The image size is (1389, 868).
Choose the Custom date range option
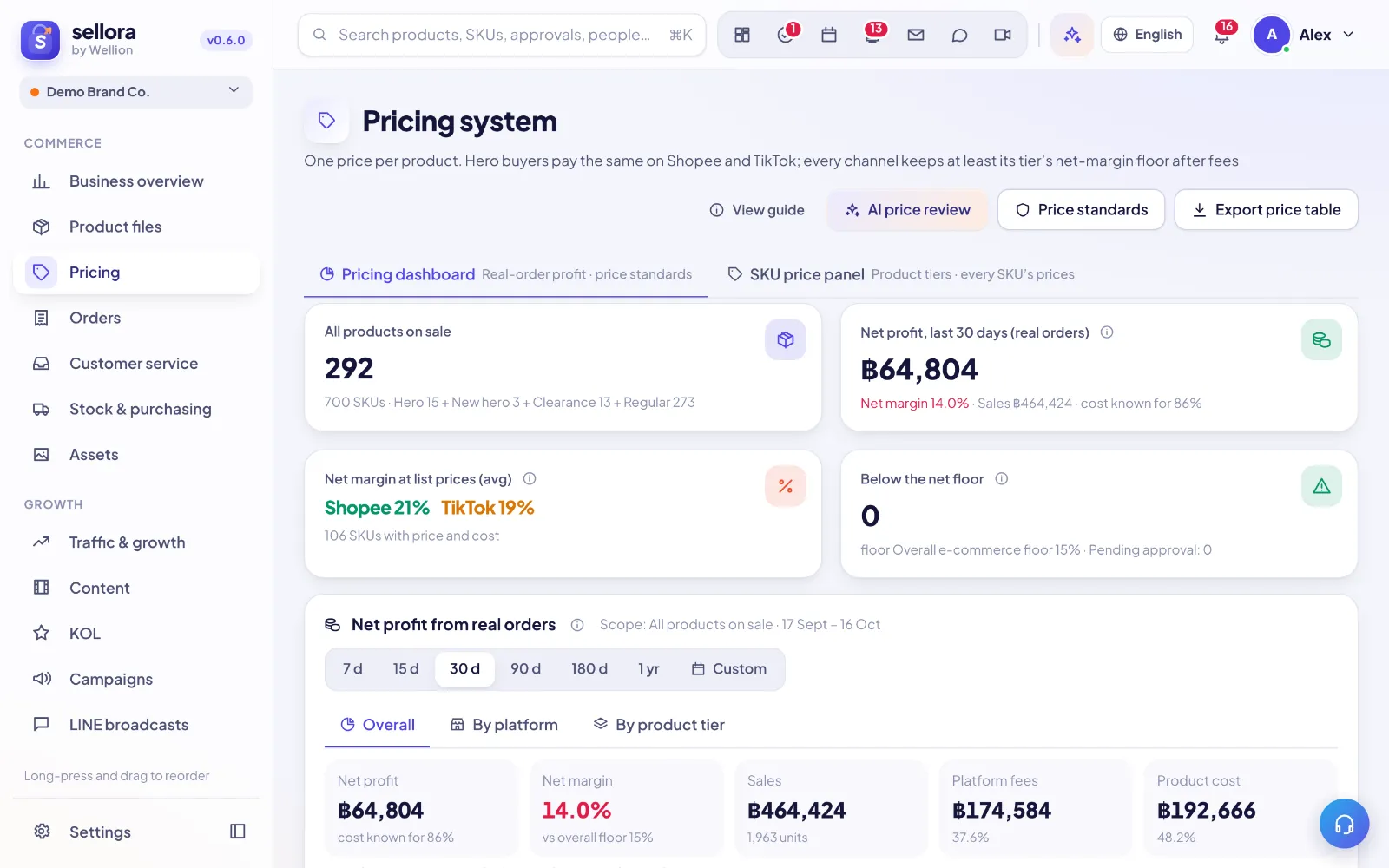click(x=729, y=669)
